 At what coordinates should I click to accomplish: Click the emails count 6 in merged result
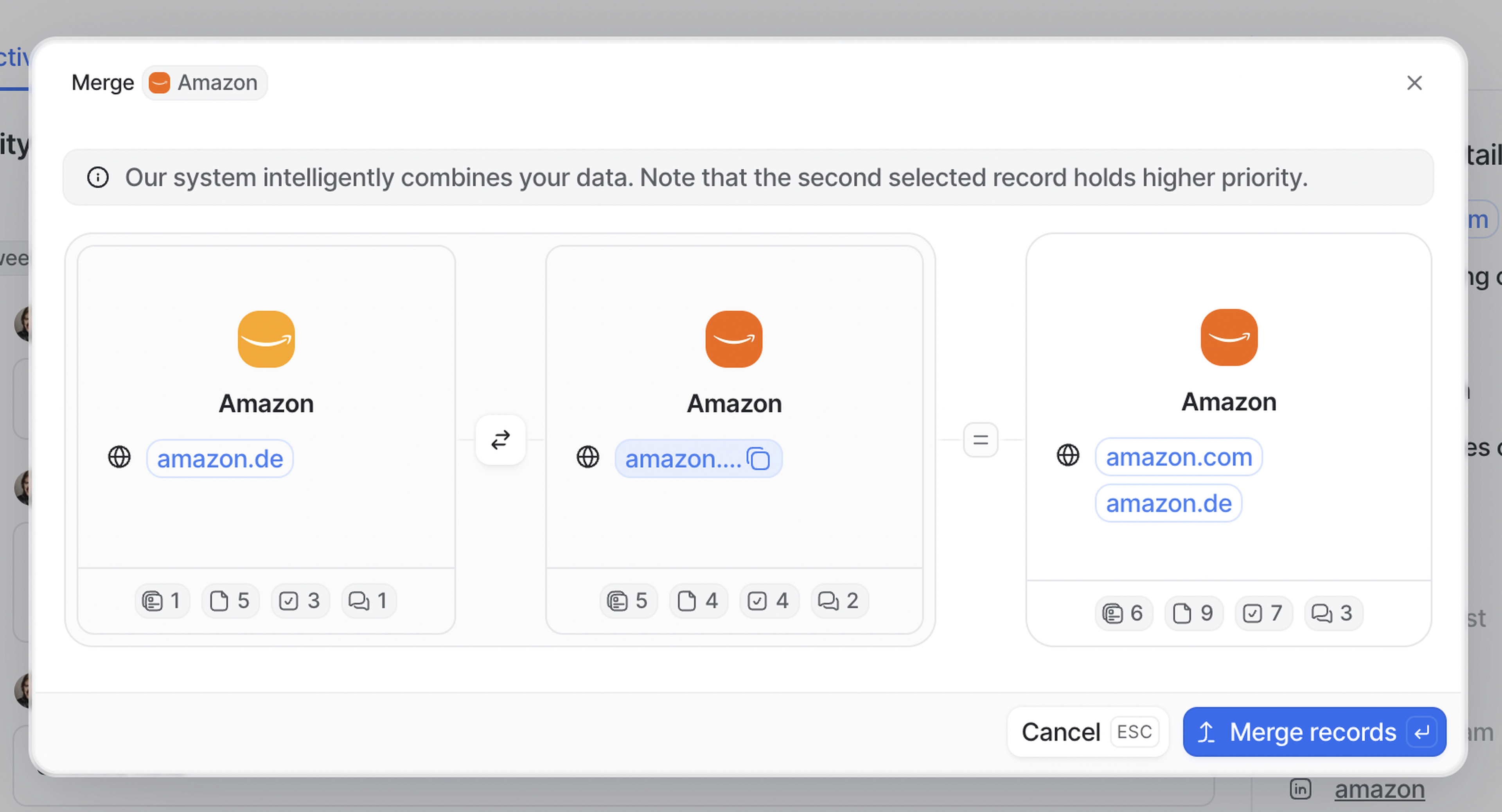pyautogui.click(x=1123, y=613)
